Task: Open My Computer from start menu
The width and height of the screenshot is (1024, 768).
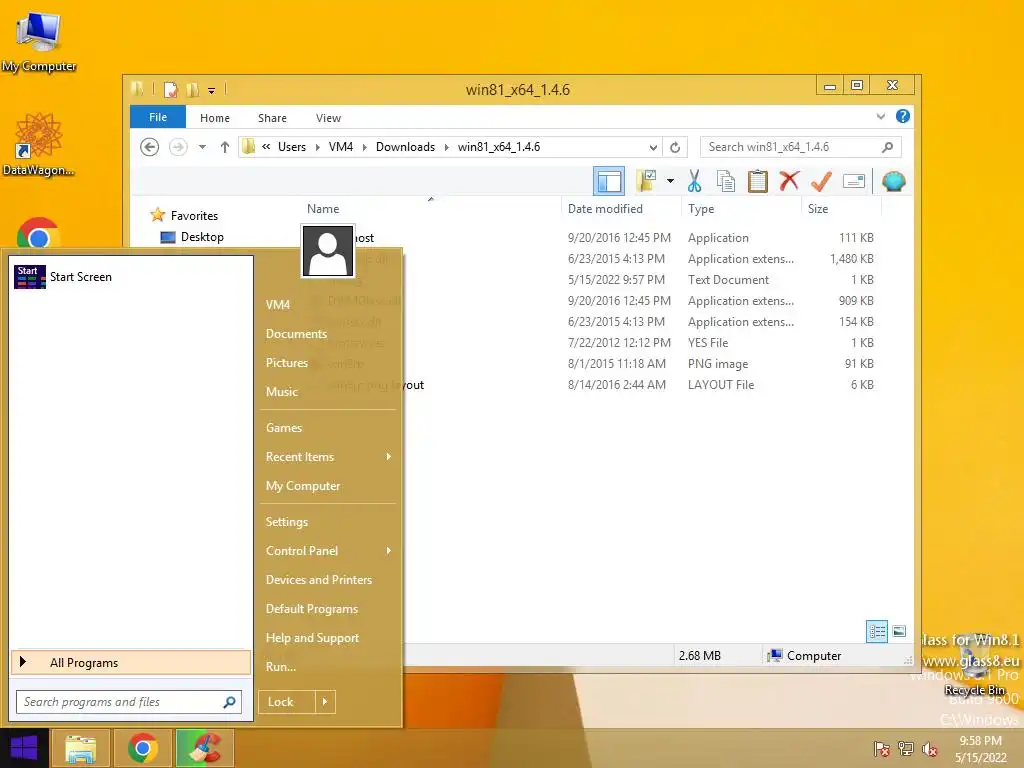Action: 303,486
